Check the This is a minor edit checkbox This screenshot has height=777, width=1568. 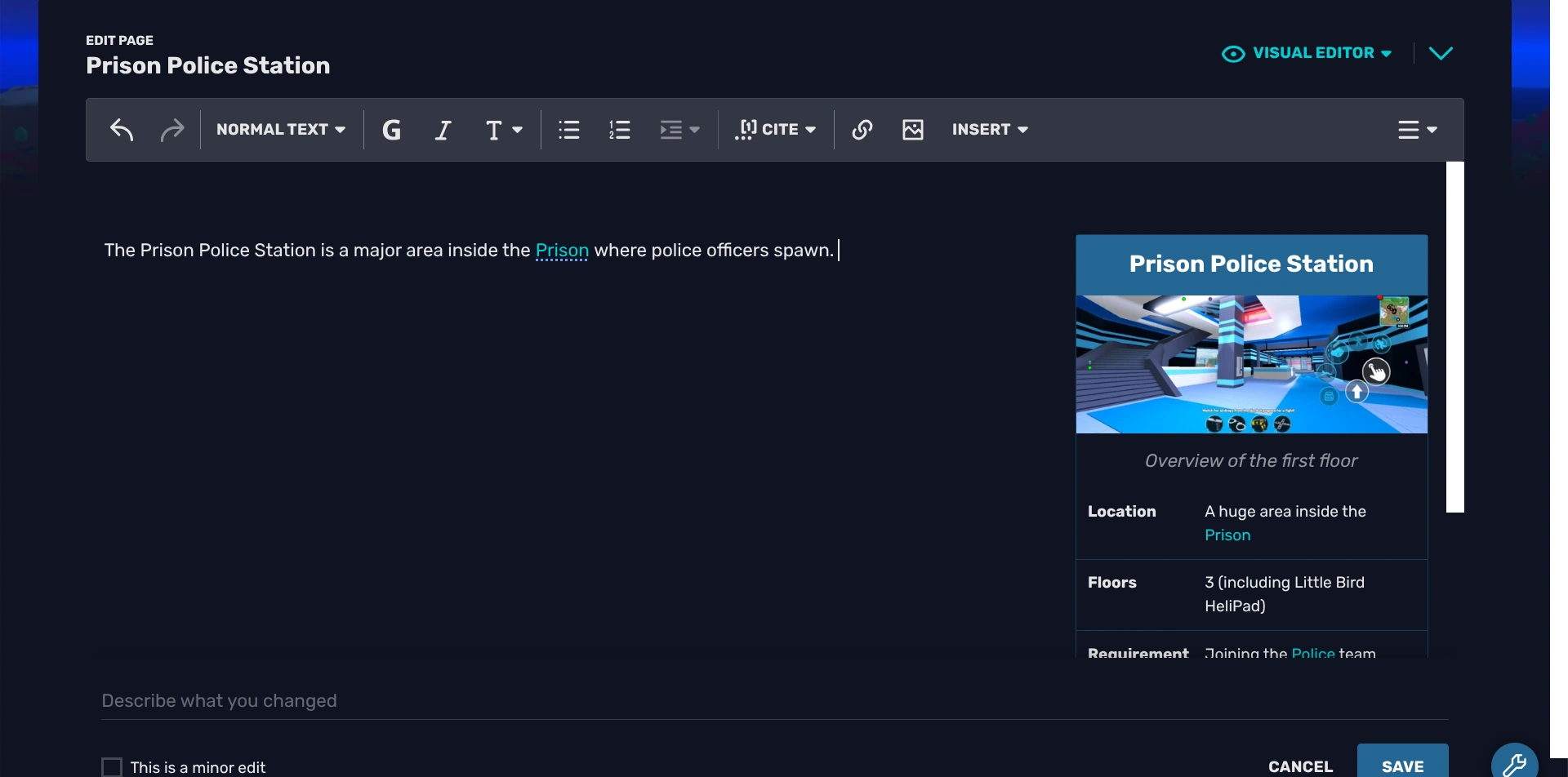[112, 766]
